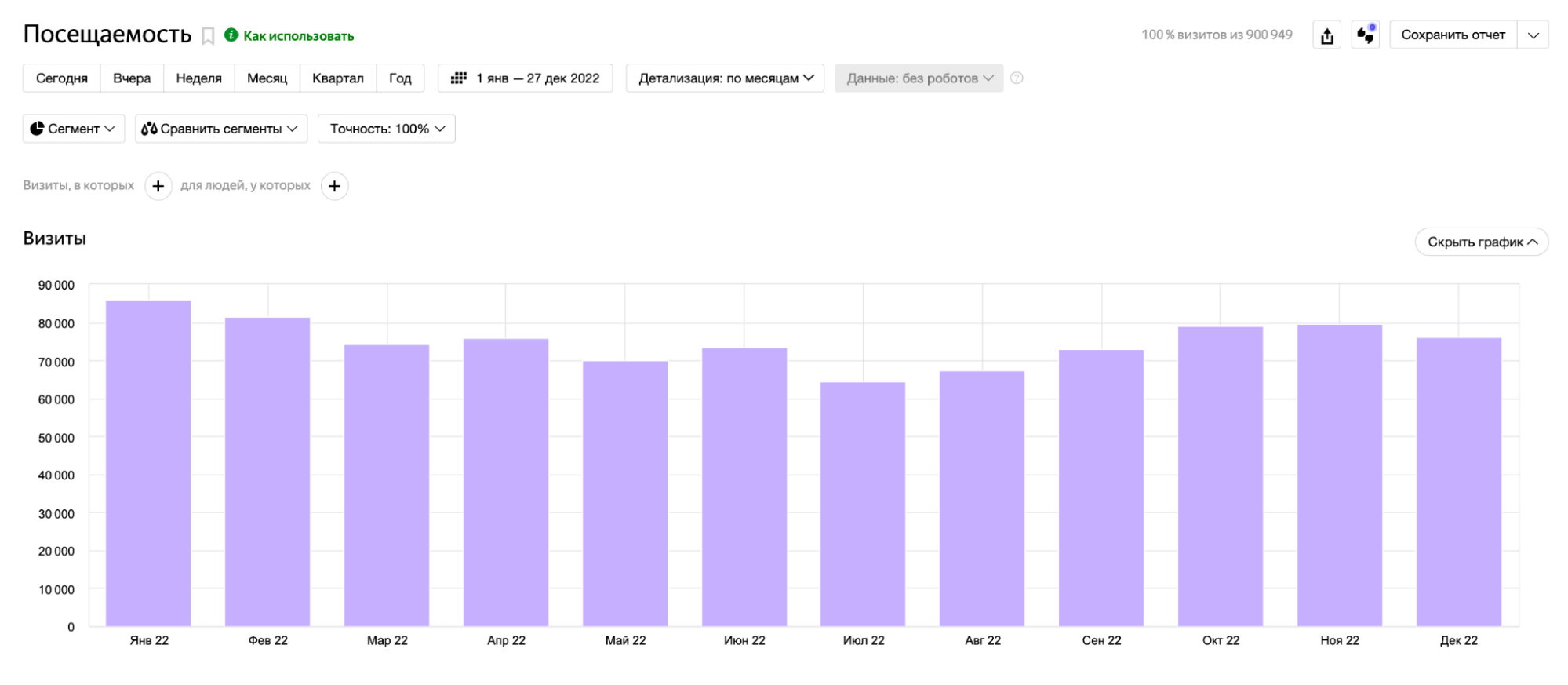The width and height of the screenshot is (1568, 685).
Task: Click plus icon after 'для людей, у которых'
Action: click(x=335, y=186)
